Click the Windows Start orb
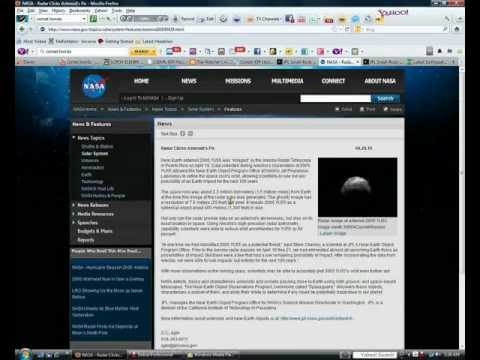Screen dimensions: 480x360 (x=25, y=354)
